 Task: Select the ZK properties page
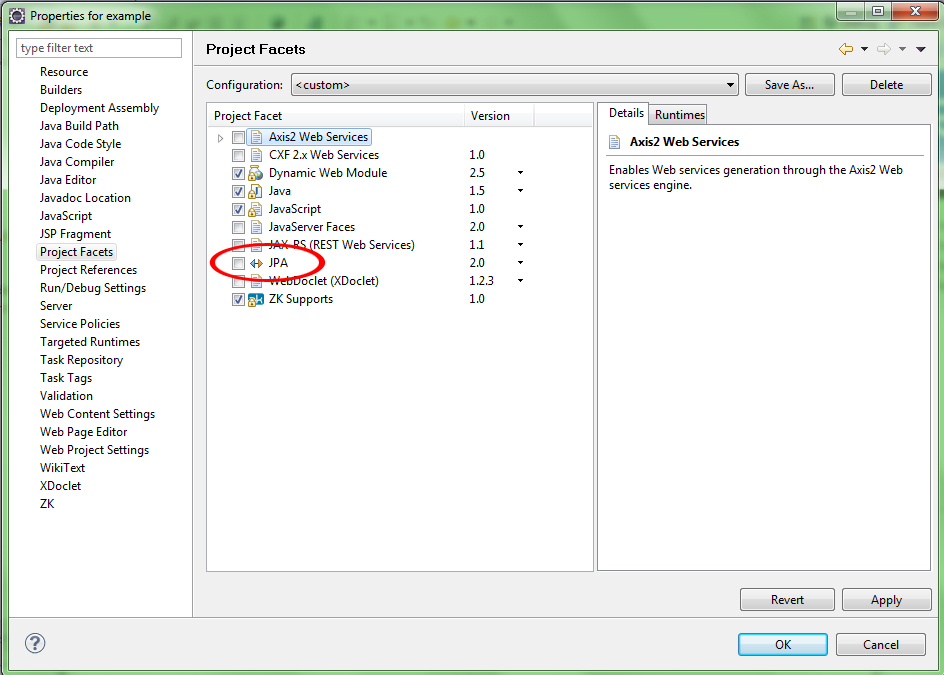click(x=47, y=504)
